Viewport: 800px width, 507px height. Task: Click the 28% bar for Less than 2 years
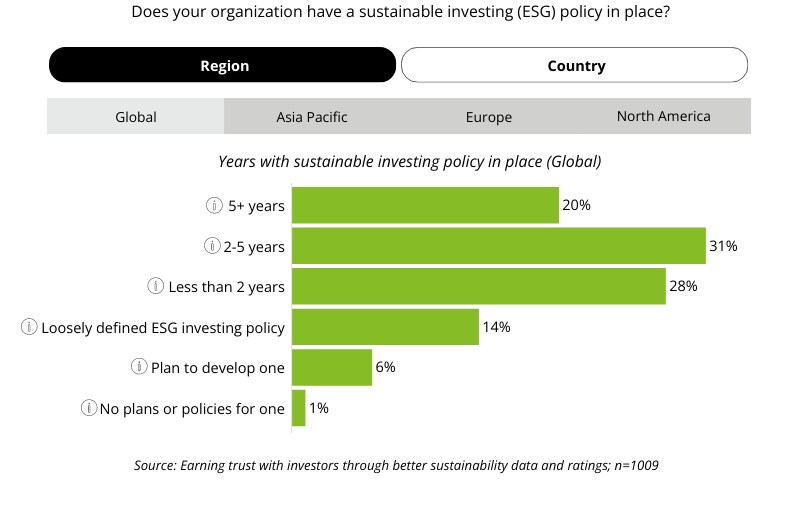click(x=478, y=287)
